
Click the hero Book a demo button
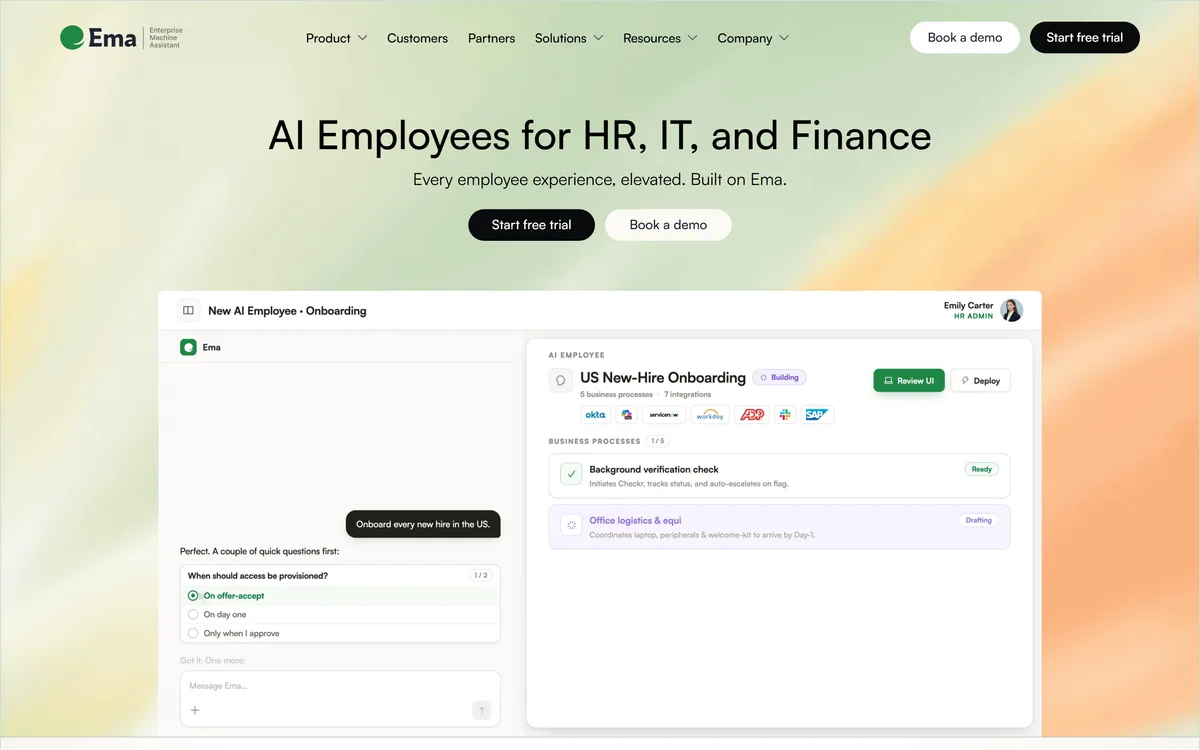668,225
